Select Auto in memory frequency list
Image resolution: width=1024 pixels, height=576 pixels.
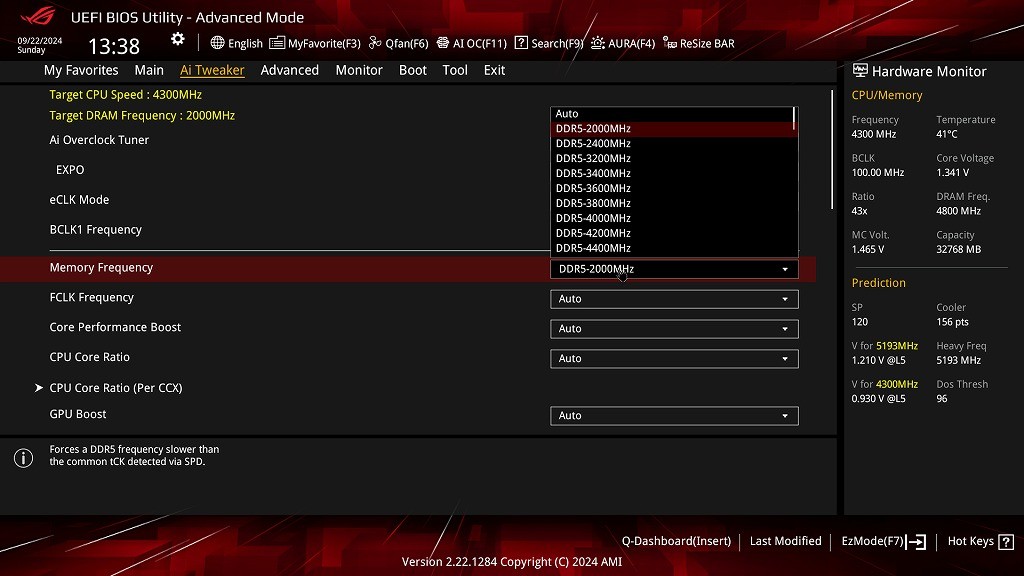(671, 114)
